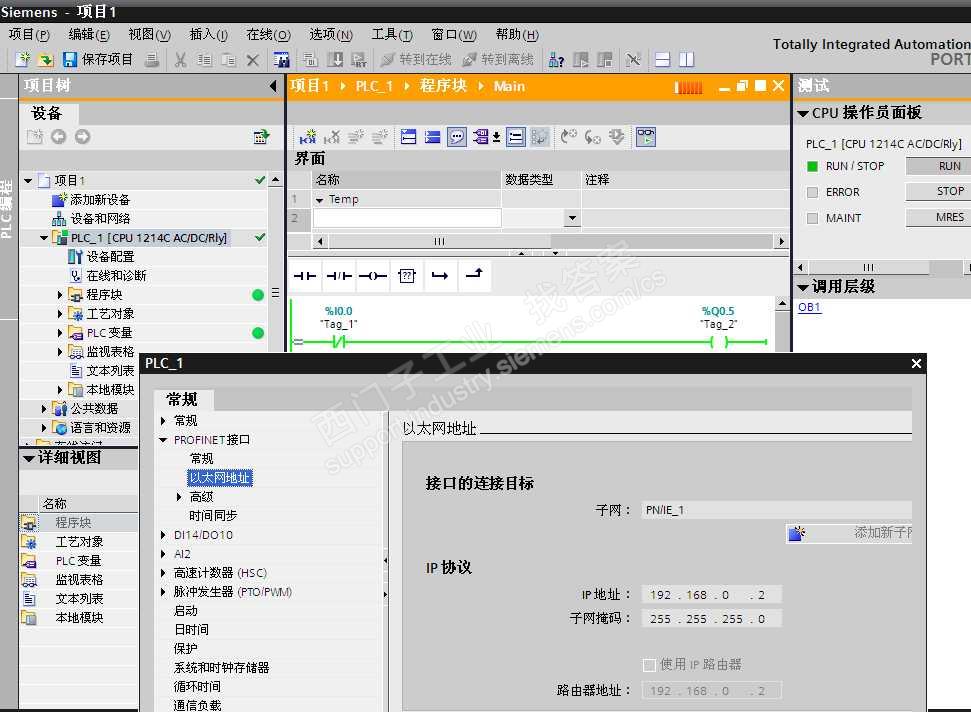Click the 子网掩码 field 255.255.255.0
The height and width of the screenshot is (712, 971).
(x=712, y=619)
